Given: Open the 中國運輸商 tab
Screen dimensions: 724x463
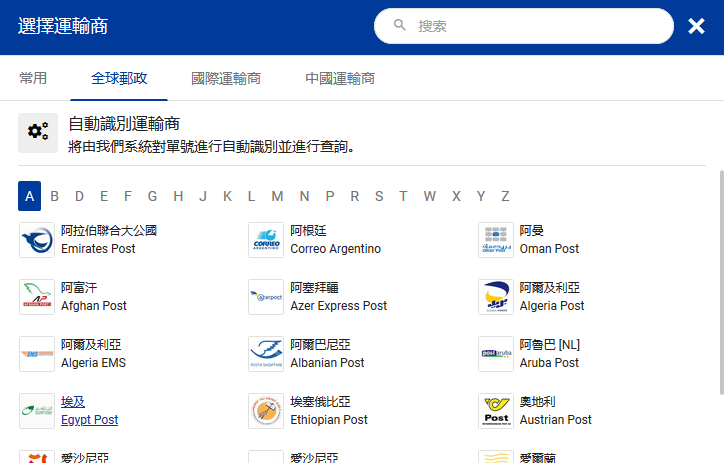Looking at the screenshot, I should (x=340, y=78).
